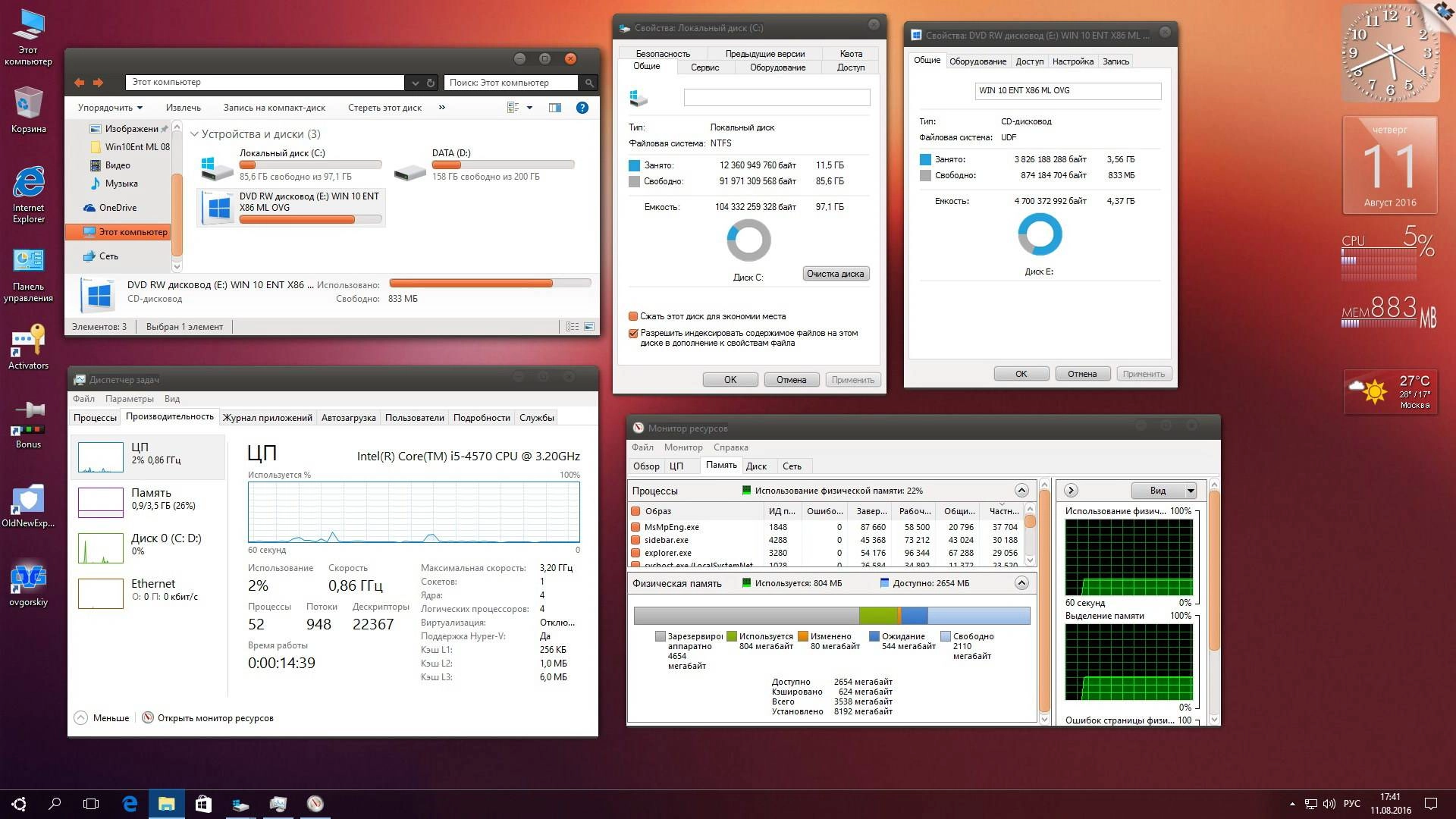
Task: Uncheck allow indexing file contents checkbox
Action: (x=633, y=333)
